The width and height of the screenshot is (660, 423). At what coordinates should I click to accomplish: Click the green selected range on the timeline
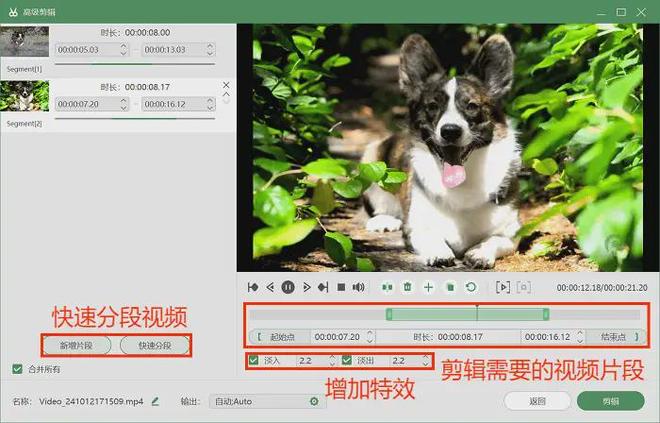click(466, 314)
